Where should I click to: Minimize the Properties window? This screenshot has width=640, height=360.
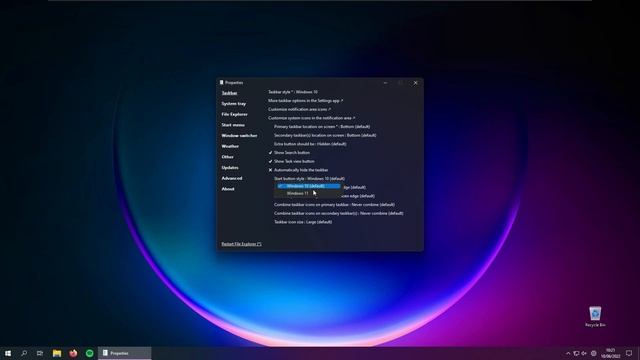(x=385, y=83)
